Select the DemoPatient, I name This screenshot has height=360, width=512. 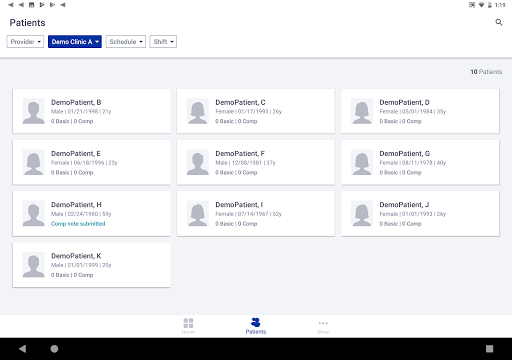(239, 205)
